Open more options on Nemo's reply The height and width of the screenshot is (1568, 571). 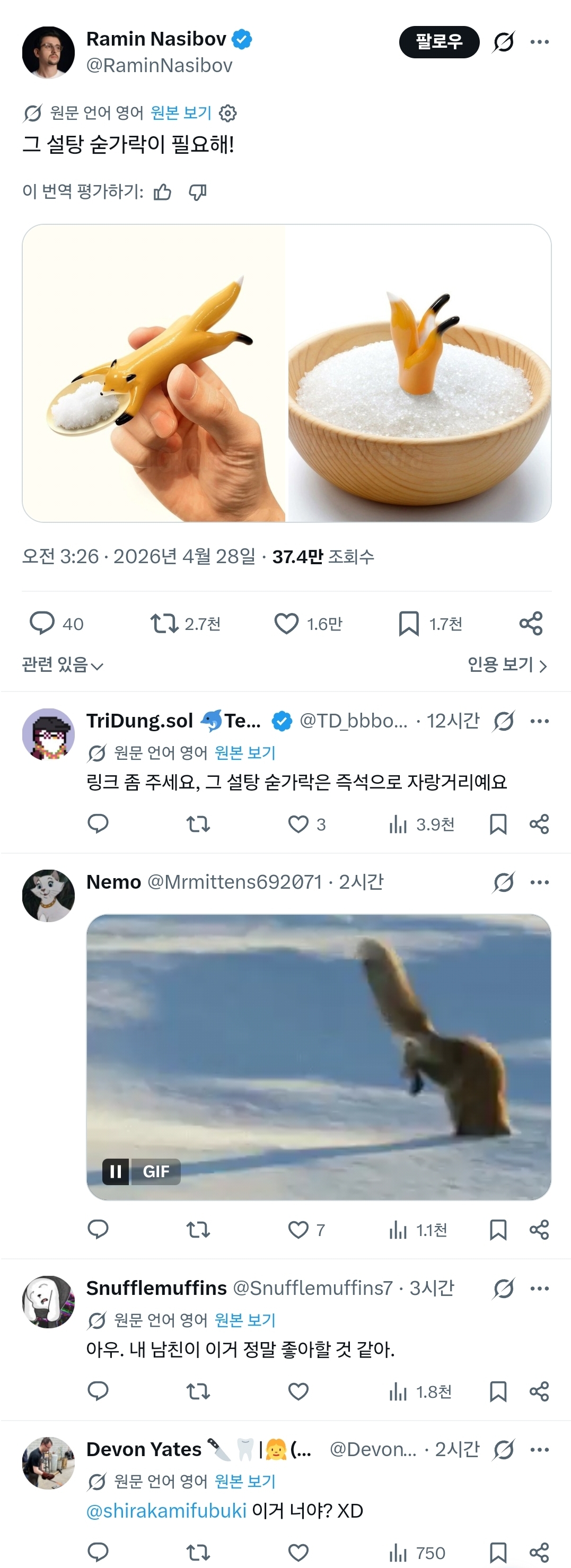click(539, 882)
